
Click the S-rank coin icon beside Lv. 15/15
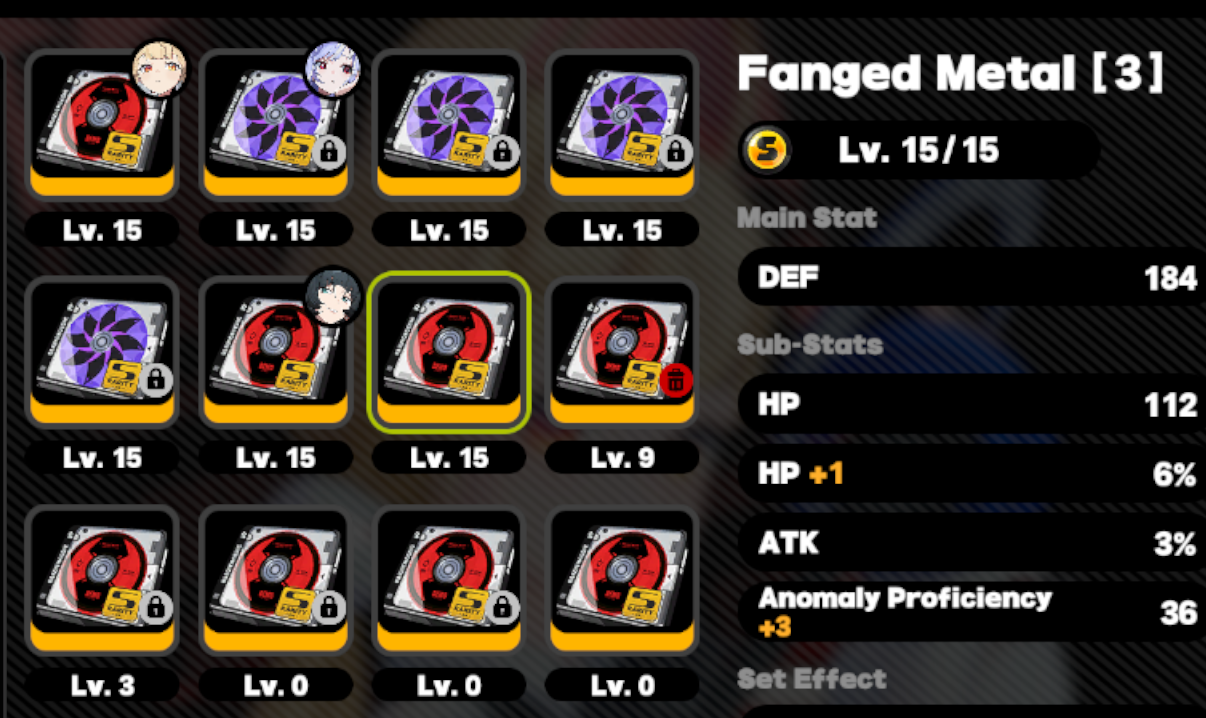[x=768, y=150]
